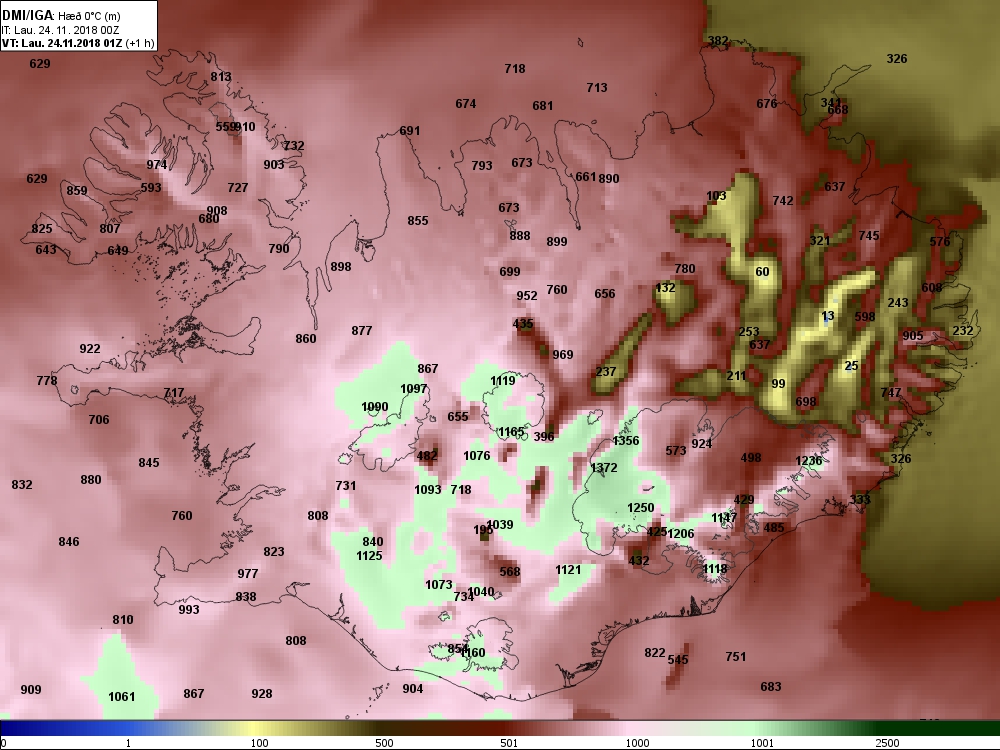Click the map value 778
Image resolution: width=1000 pixels, height=750 pixels.
47,381
